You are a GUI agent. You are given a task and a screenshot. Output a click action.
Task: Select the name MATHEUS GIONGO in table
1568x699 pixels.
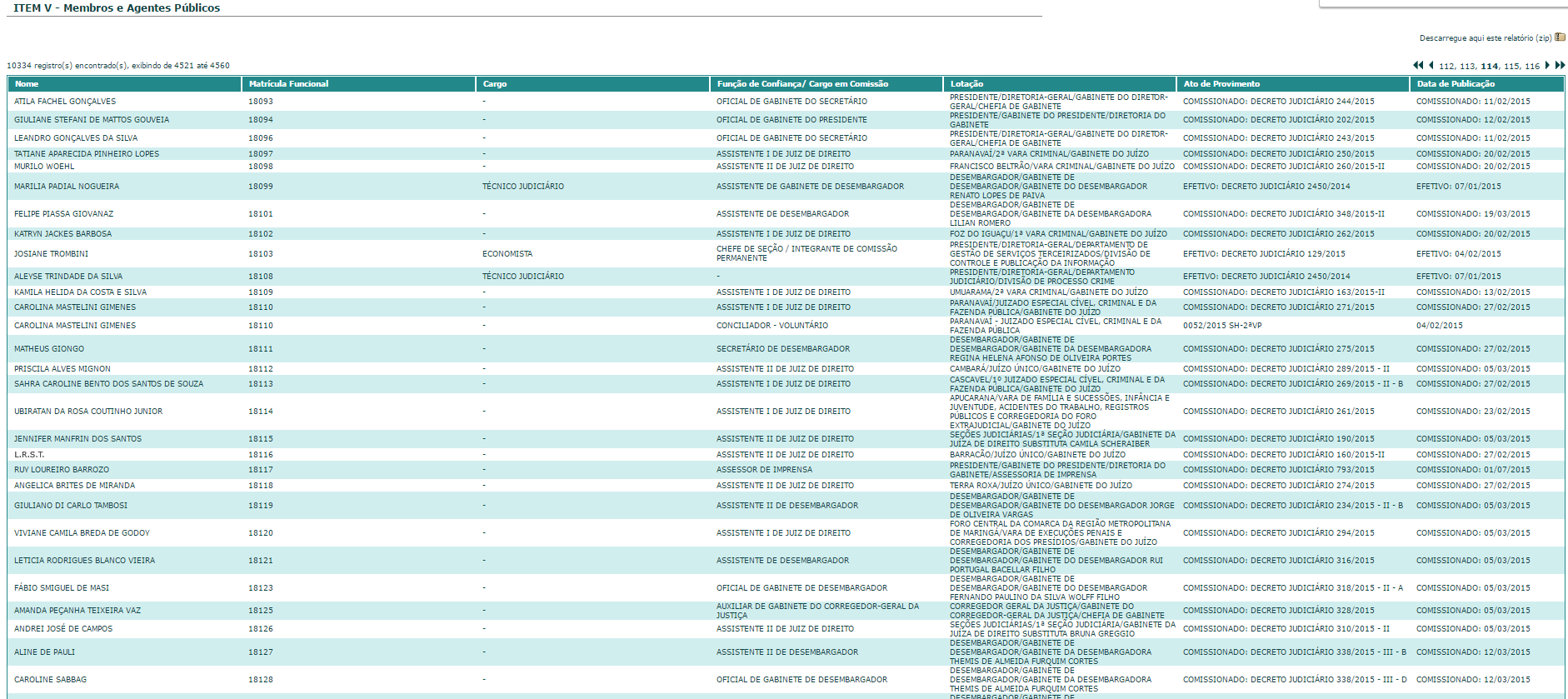coord(49,349)
